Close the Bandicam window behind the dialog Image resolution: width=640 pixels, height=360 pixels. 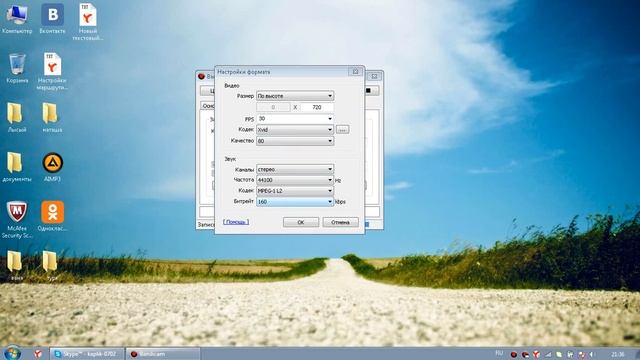point(374,76)
